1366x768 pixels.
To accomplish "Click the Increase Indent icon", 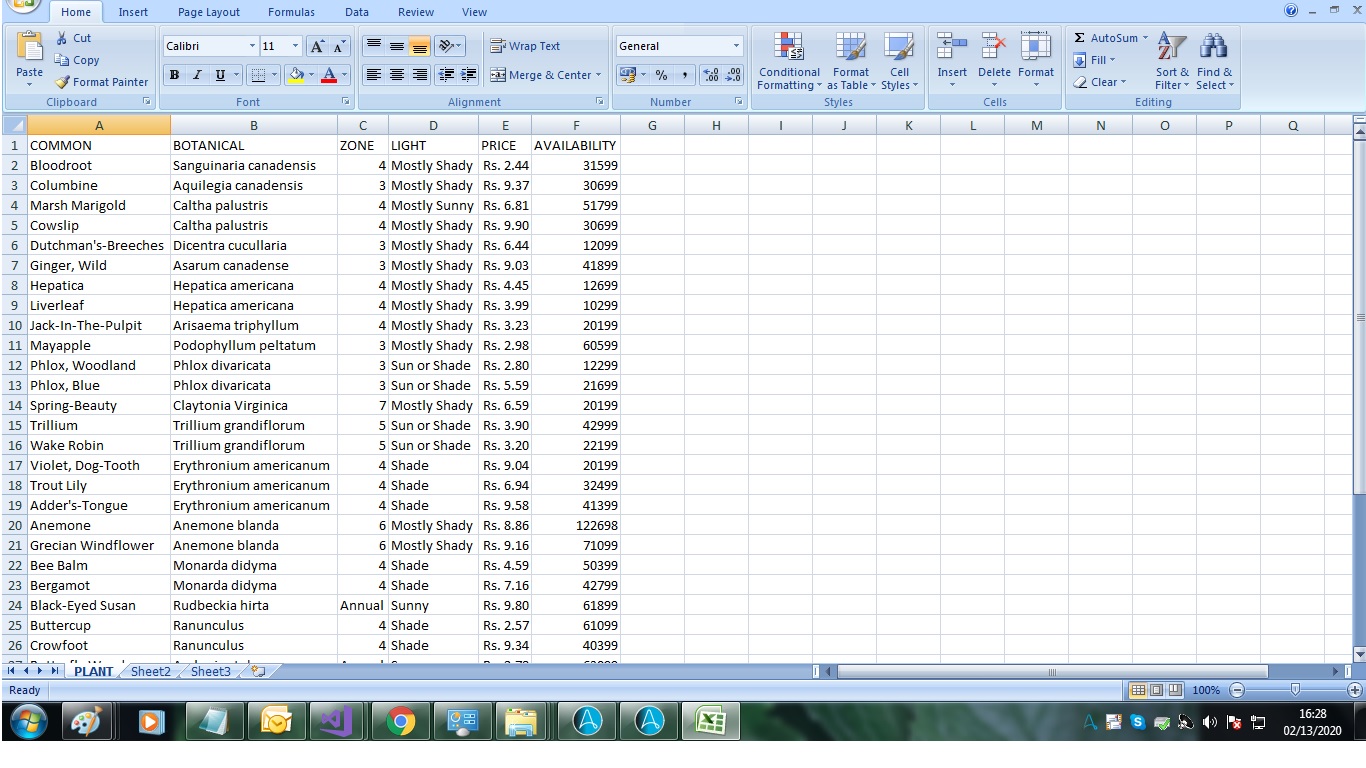I will click(x=468, y=75).
